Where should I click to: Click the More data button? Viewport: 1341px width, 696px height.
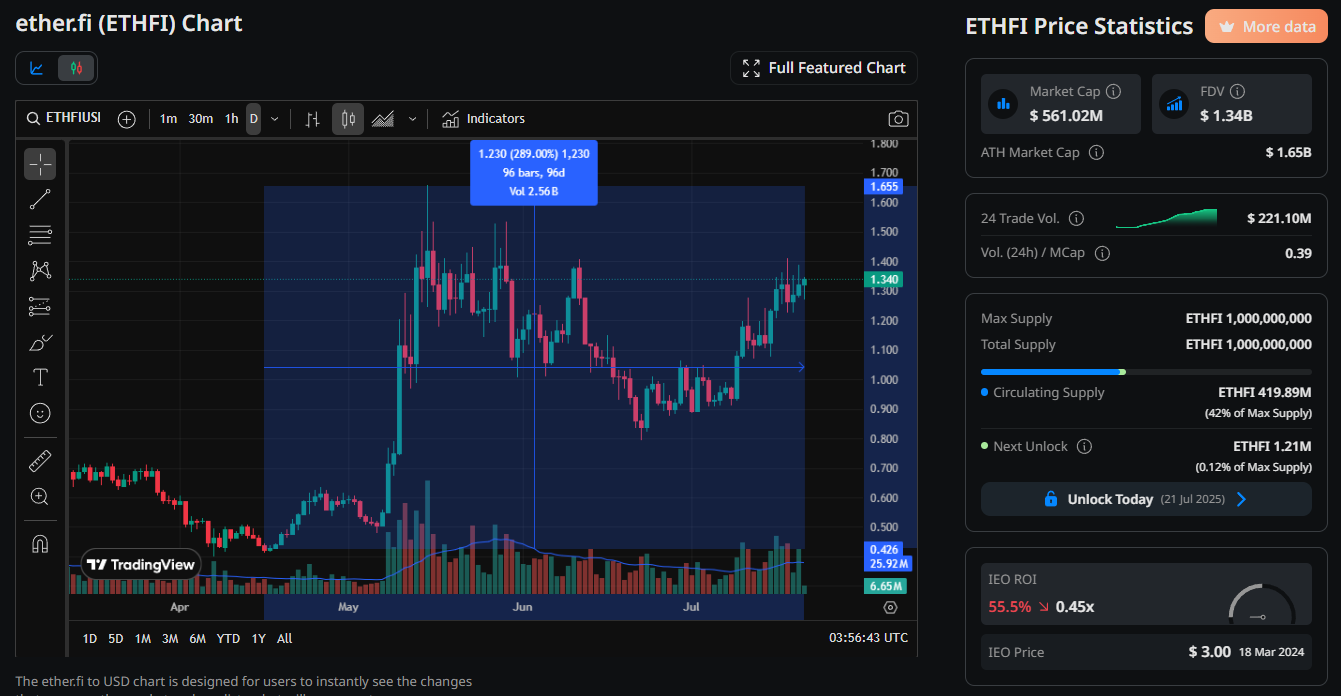click(1266, 27)
